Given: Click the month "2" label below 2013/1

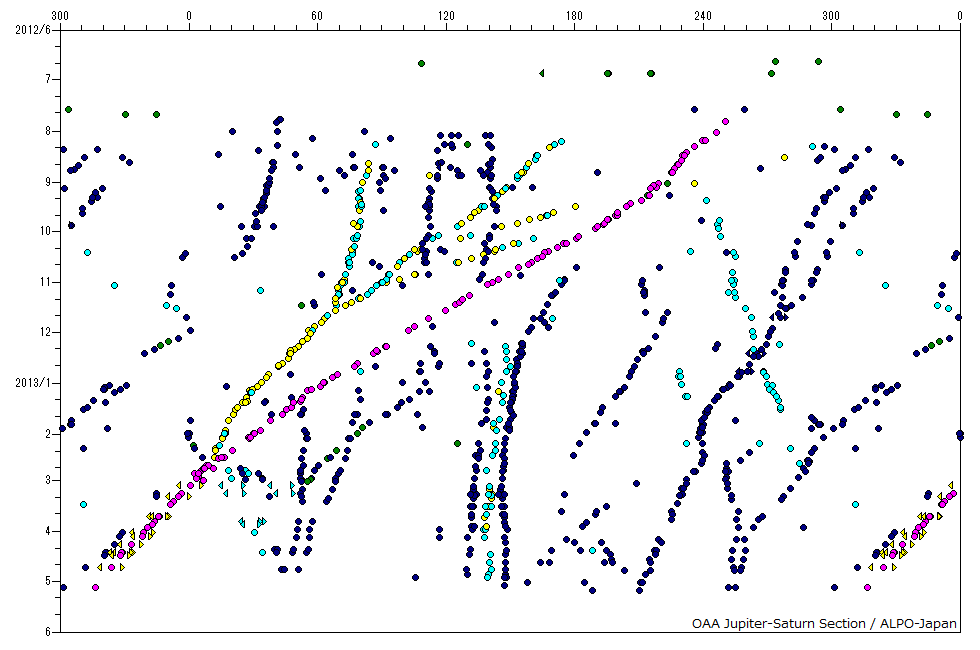Looking at the screenshot, I should [x=48, y=434].
